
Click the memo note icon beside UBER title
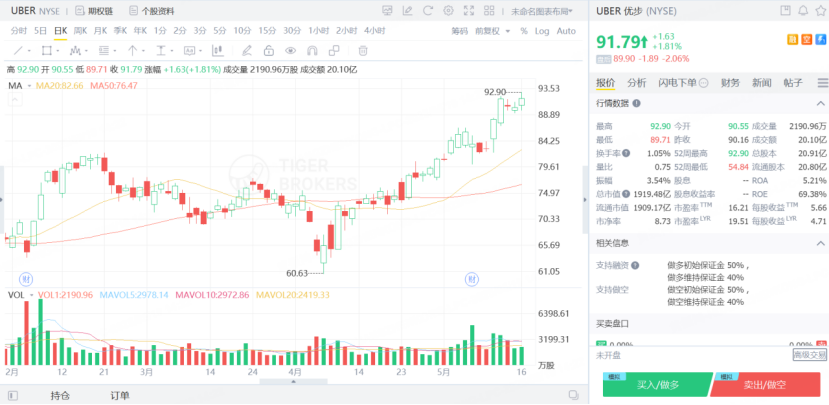(x=785, y=10)
